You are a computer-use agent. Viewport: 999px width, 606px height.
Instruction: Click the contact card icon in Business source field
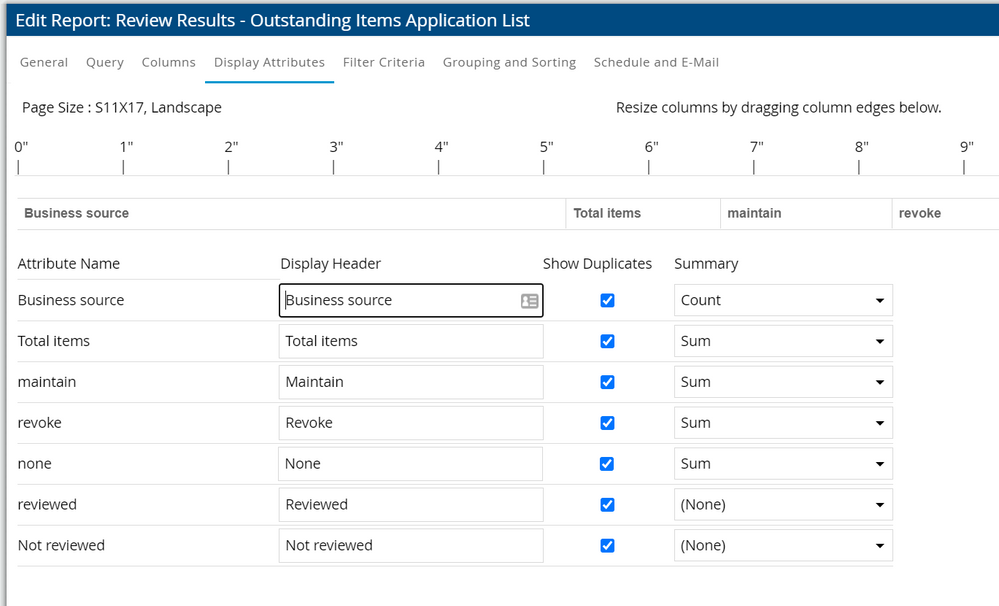[x=529, y=301]
